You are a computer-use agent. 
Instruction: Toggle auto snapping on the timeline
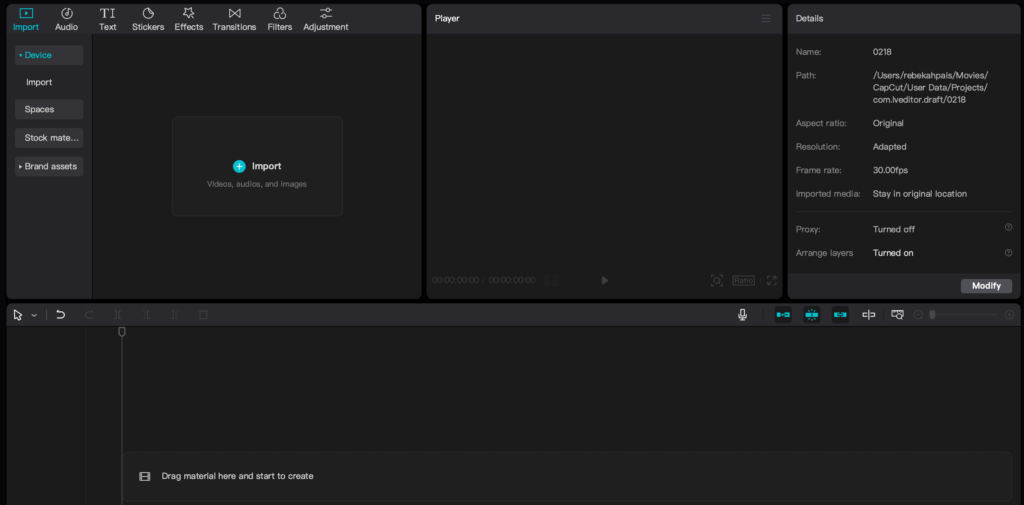(812, 315)
